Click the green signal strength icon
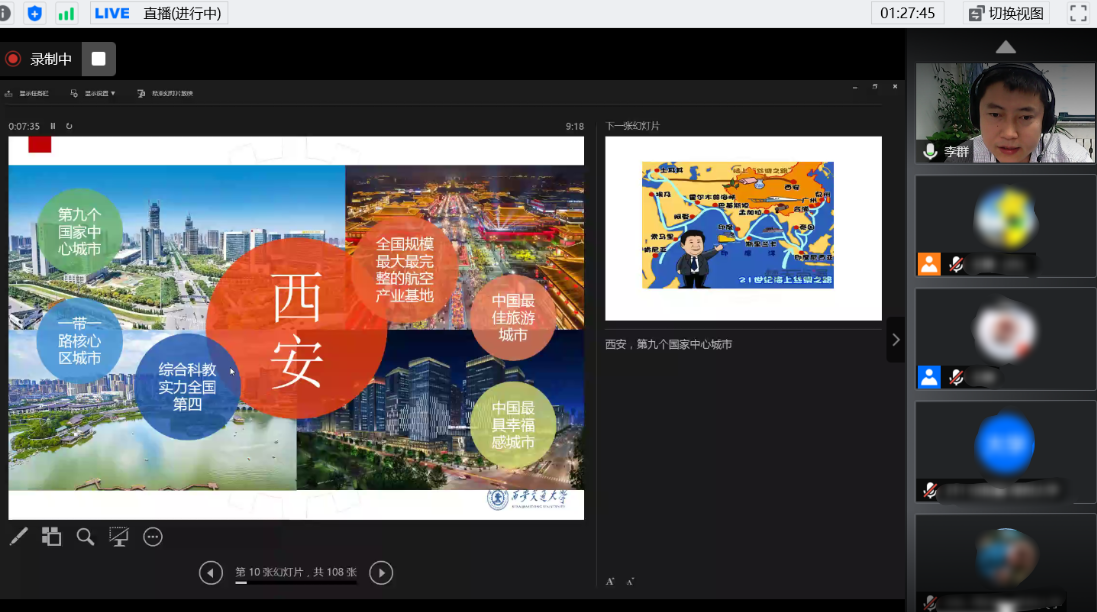 [x=66, y=13]
